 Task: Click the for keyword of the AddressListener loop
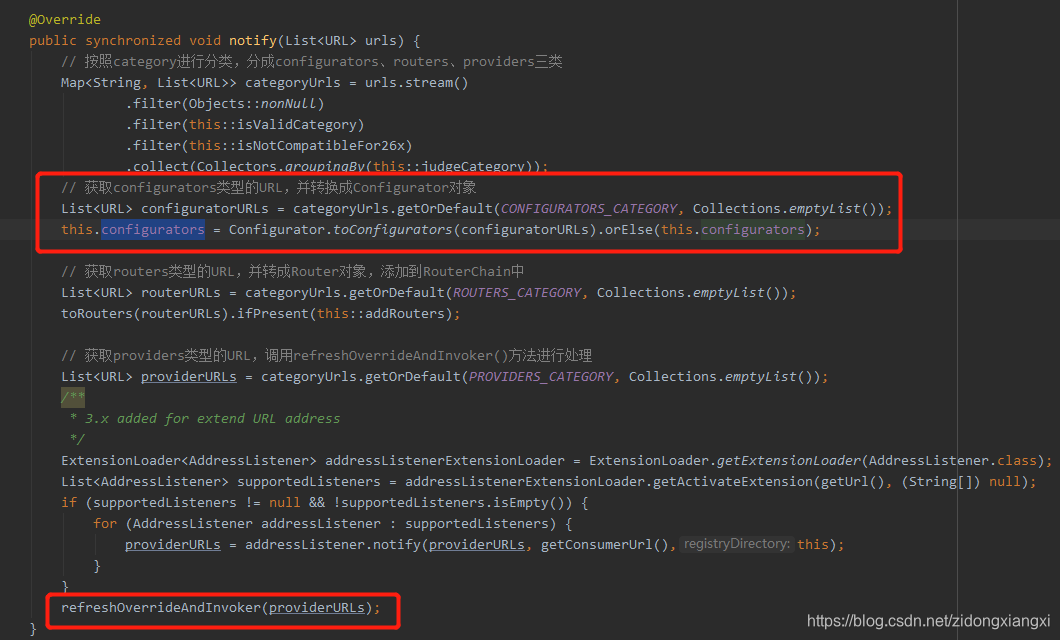105,523
